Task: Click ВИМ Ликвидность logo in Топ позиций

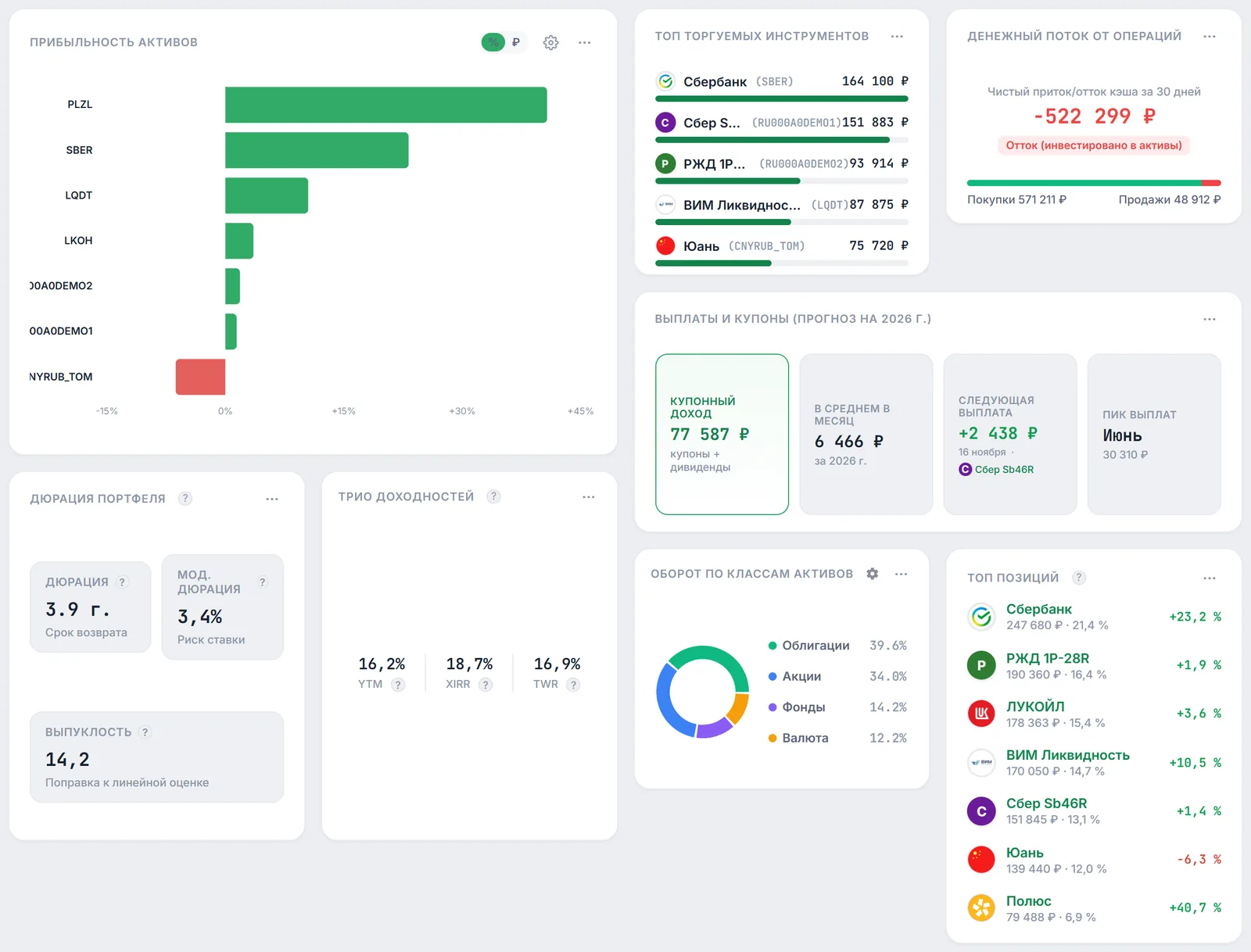Action: 981,762
